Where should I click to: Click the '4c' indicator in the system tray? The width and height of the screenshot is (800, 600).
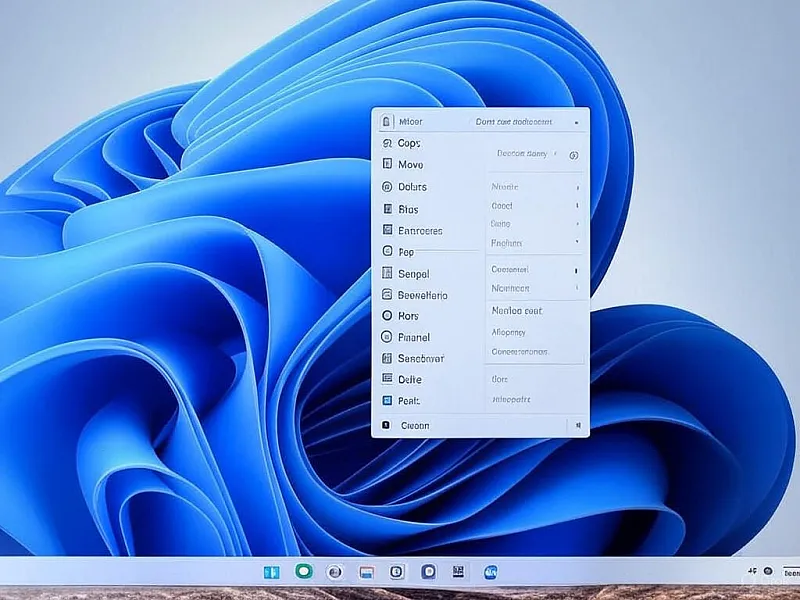click(x=752, y=571)
